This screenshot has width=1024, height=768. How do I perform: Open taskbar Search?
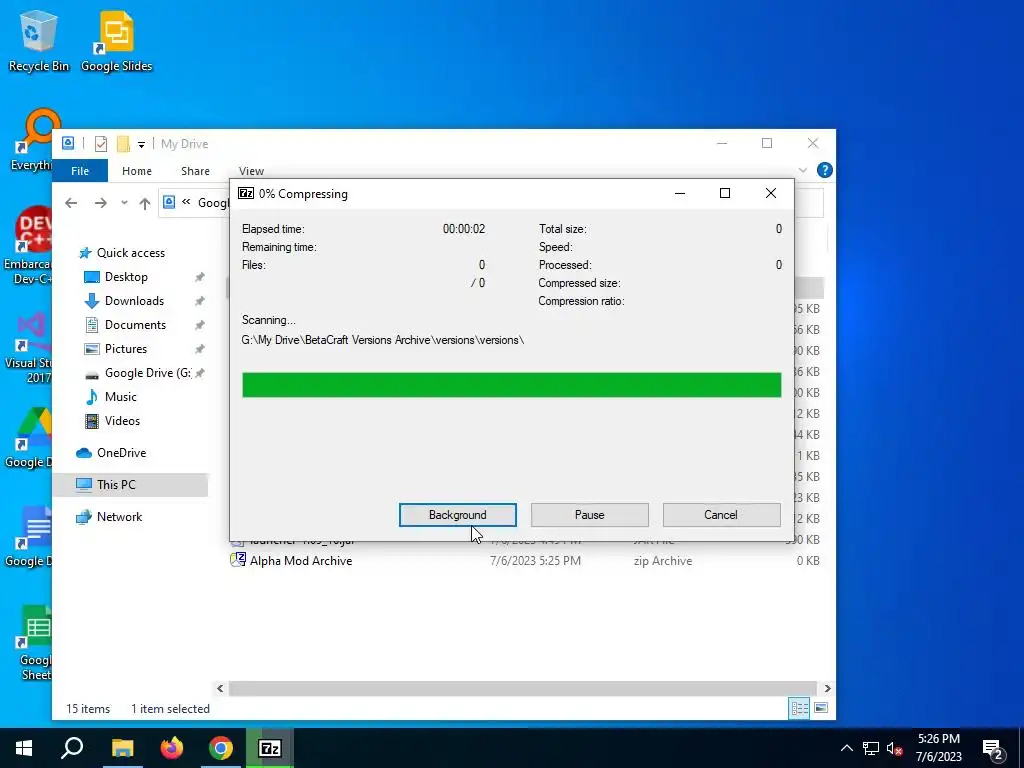click(72, 748)
